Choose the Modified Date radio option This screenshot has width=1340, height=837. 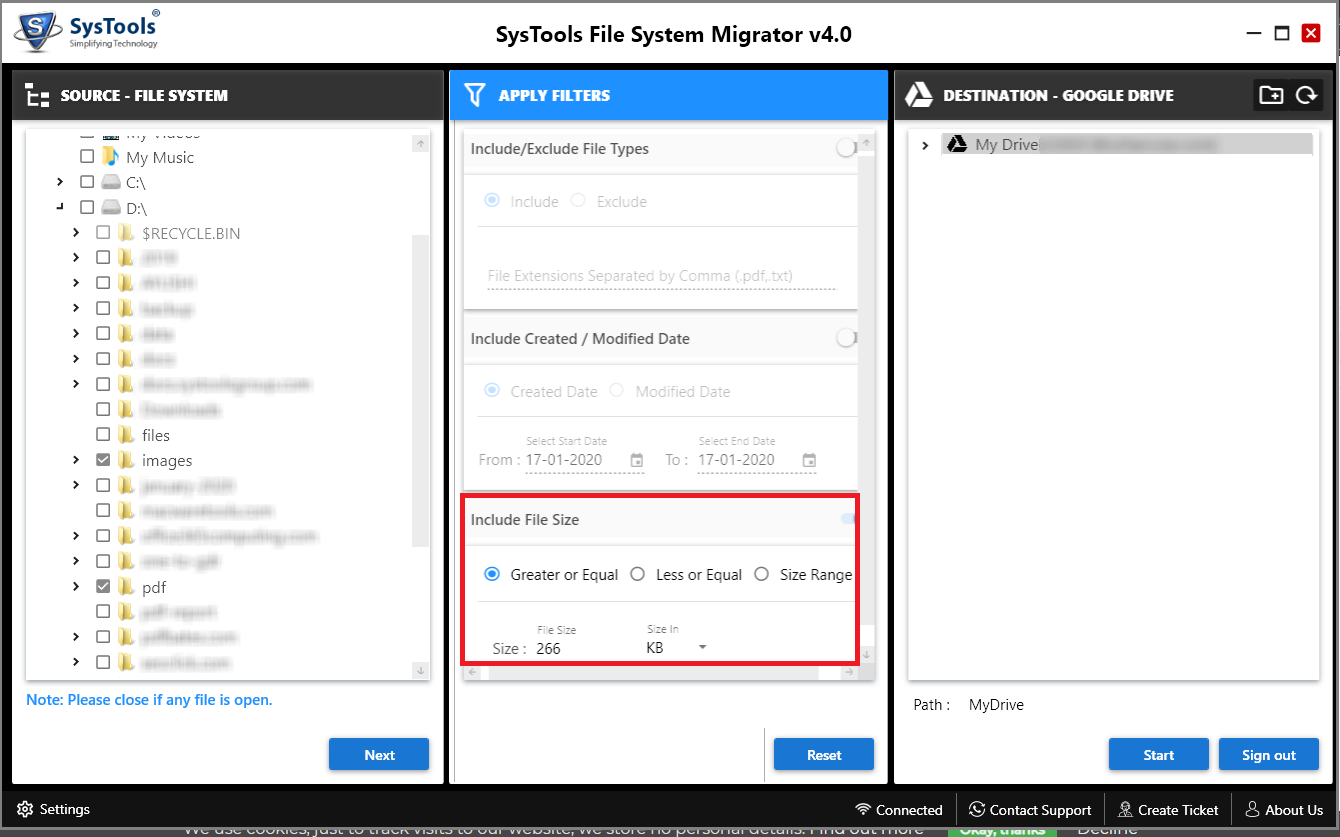[x=617, y=391]
